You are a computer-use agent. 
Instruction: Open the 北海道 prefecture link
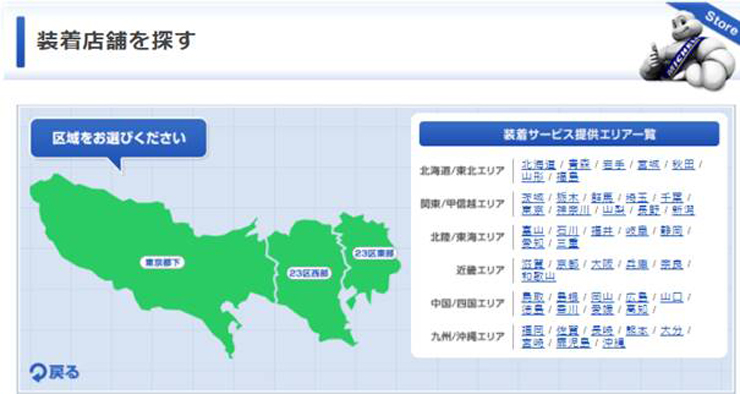[538, 164]
